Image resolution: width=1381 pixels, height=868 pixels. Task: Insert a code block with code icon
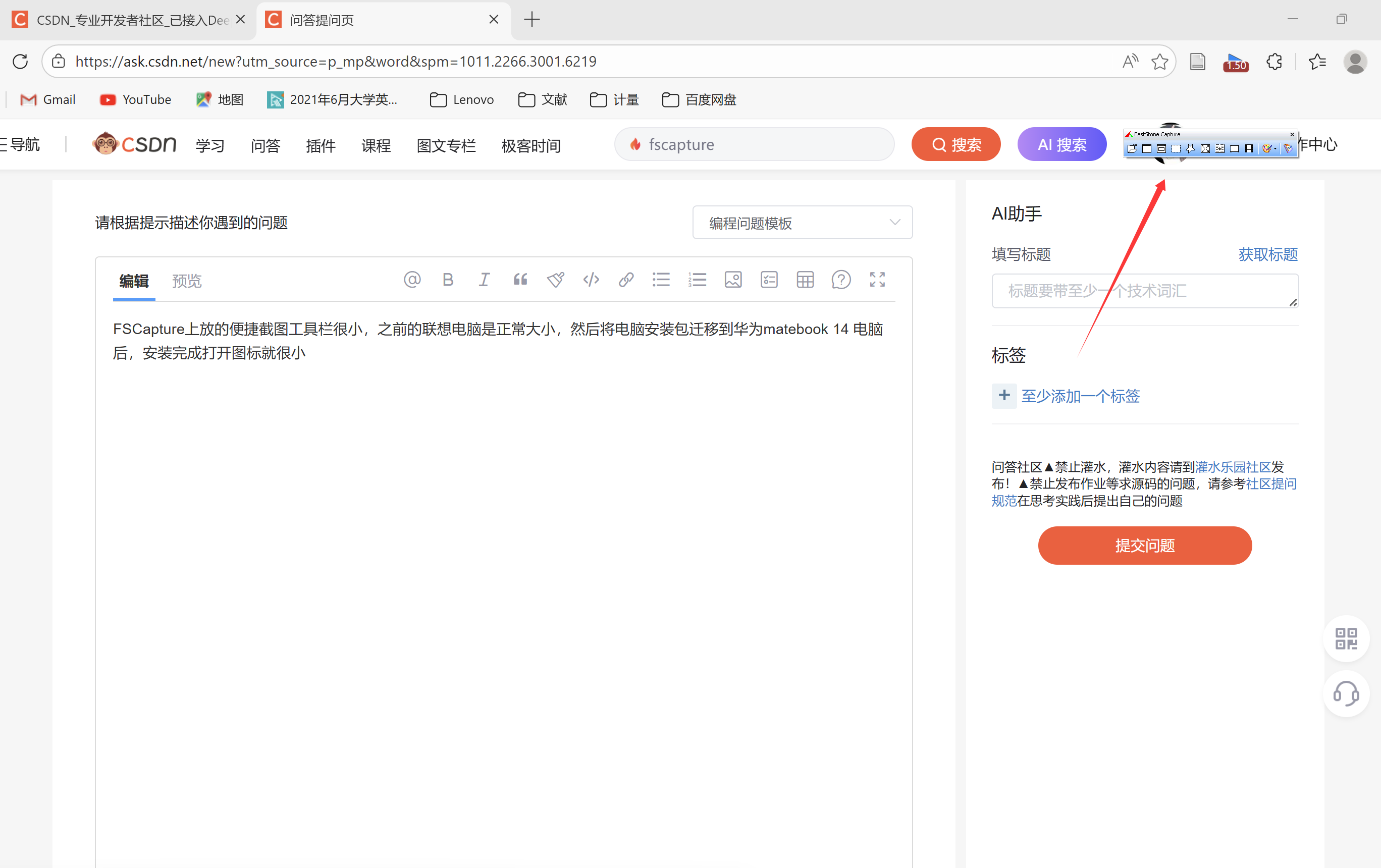coord(591,280)
